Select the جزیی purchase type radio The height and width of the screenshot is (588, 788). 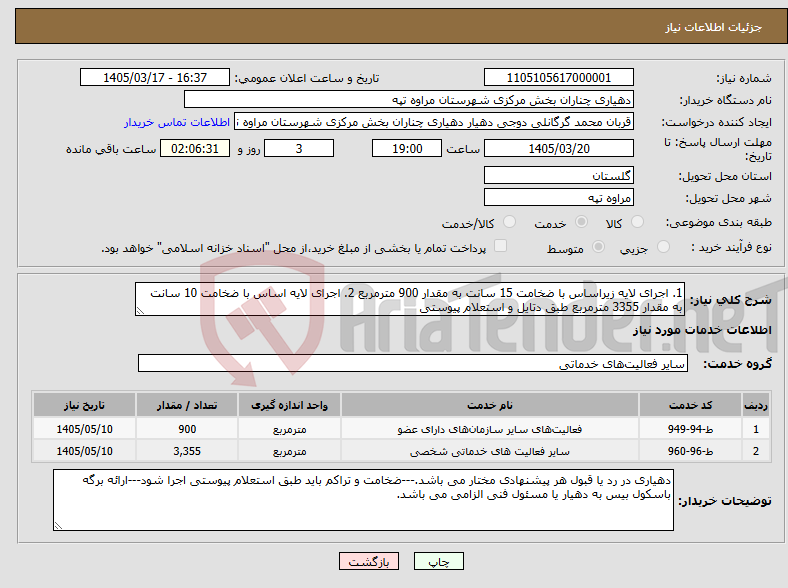point(663,246)
